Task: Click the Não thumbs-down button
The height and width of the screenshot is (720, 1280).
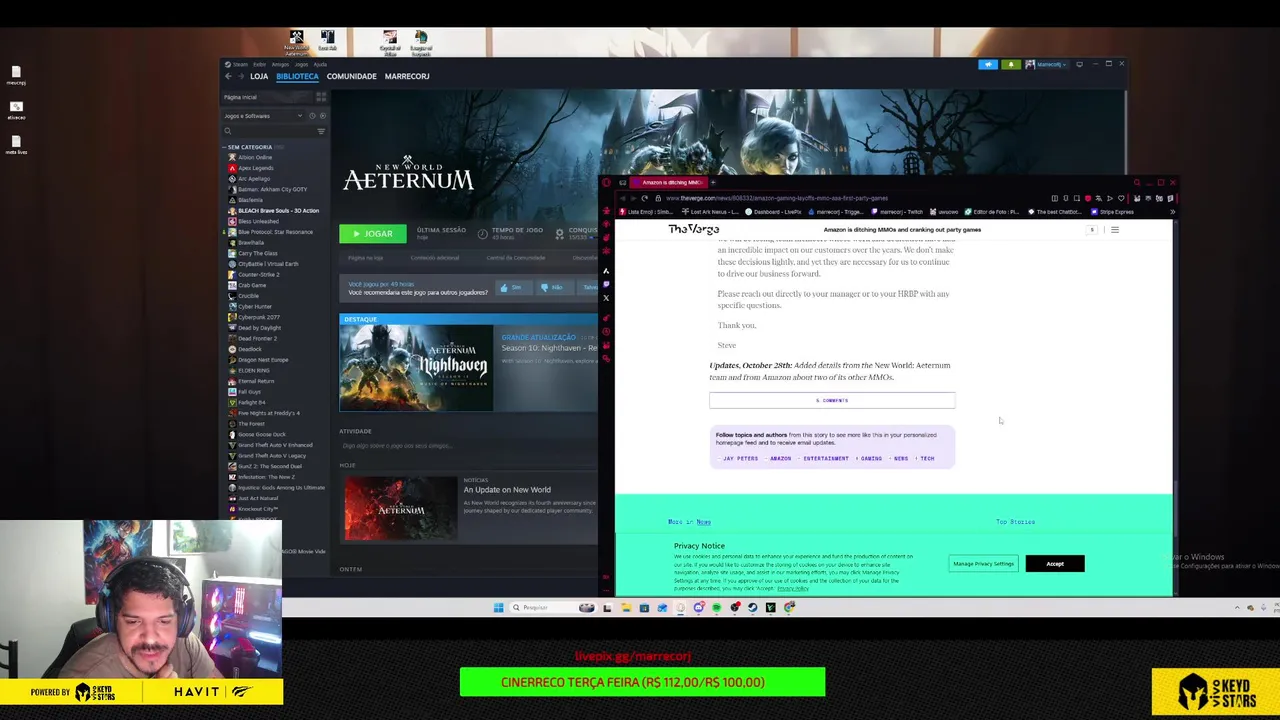Action: (556, 288)
